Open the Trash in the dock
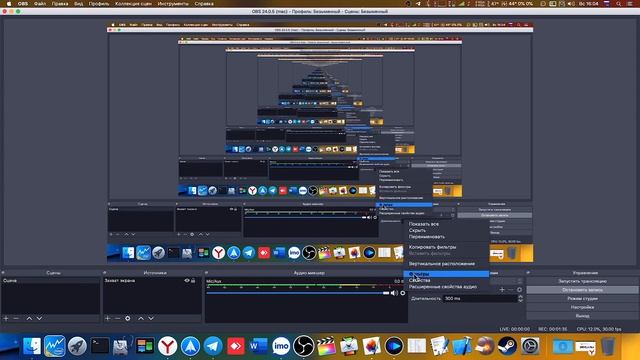This screenshot has height=360, width=640. click(608, 346)
